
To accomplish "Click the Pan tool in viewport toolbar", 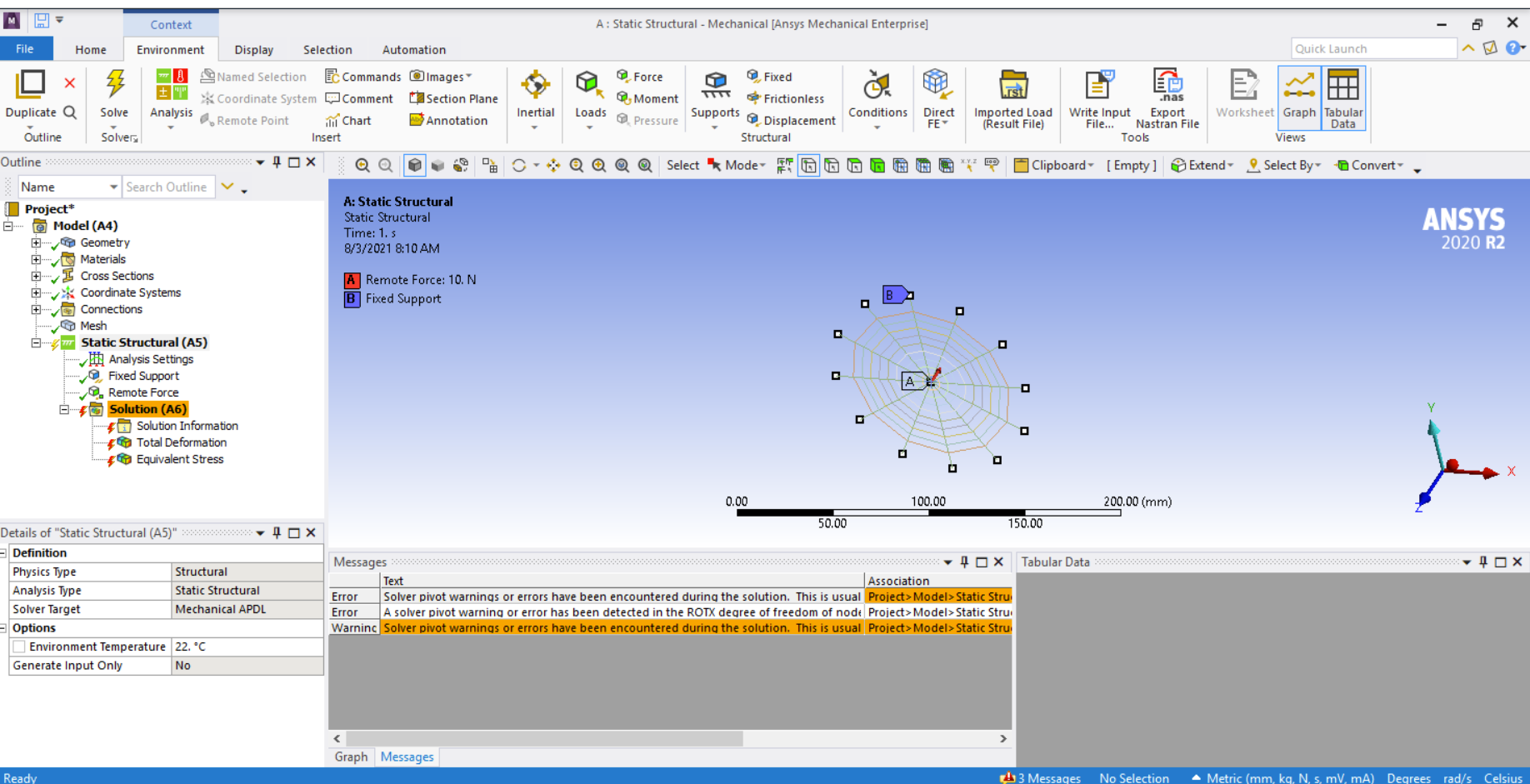I will tap(553, 165).
